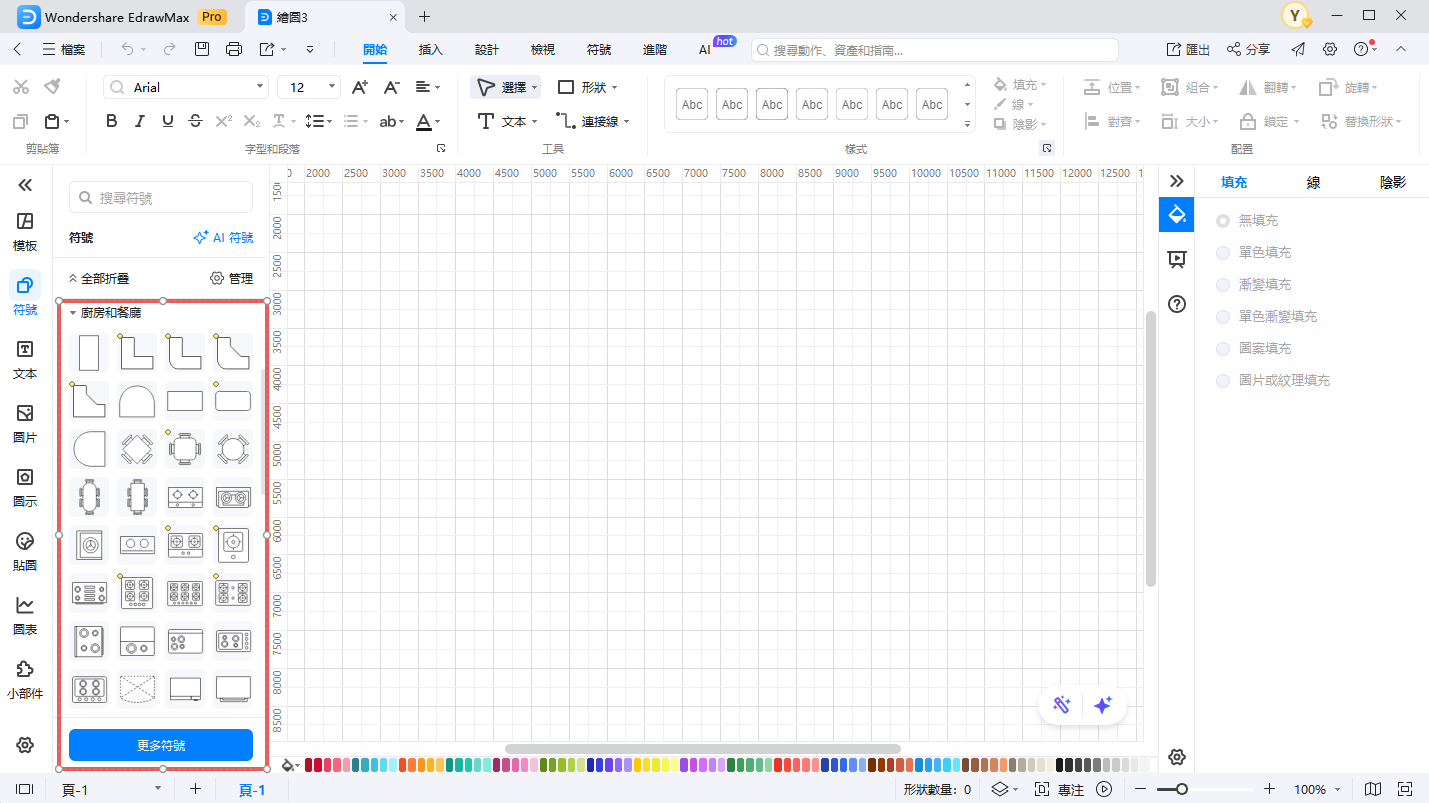Click the Save icon in toolbar
The image size is (1429, 803).
pos(202,49)
